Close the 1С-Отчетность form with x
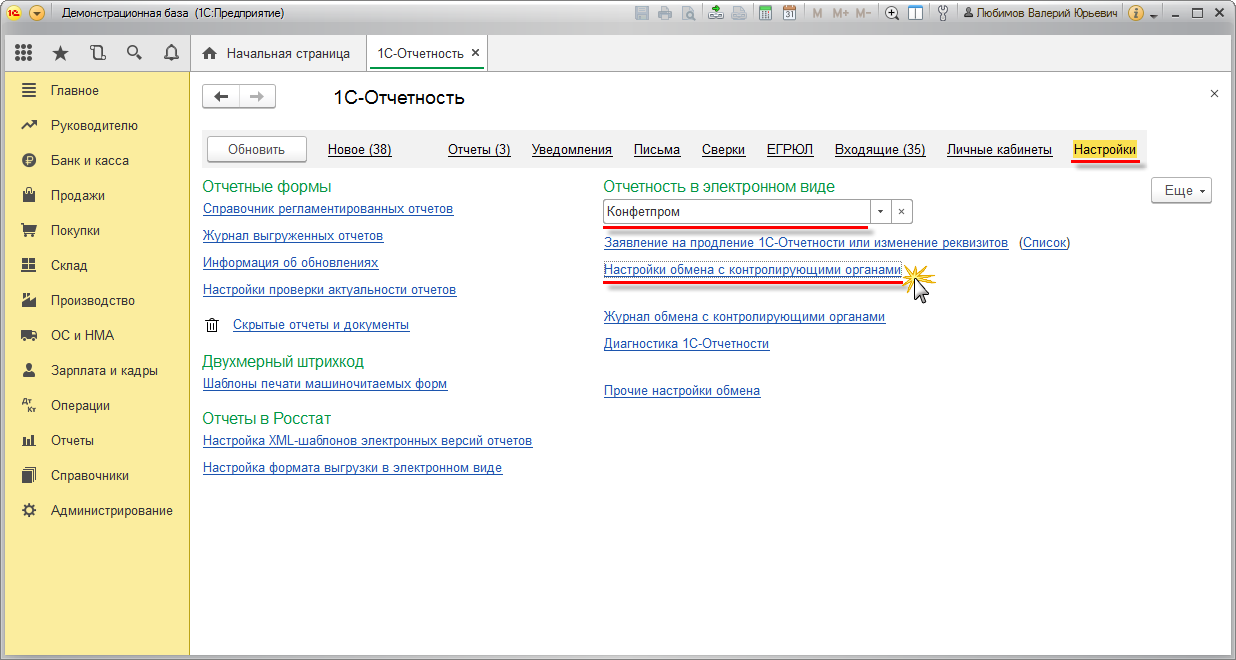Viewport: 1236px width, 660px height. (x=1214, y=93)
